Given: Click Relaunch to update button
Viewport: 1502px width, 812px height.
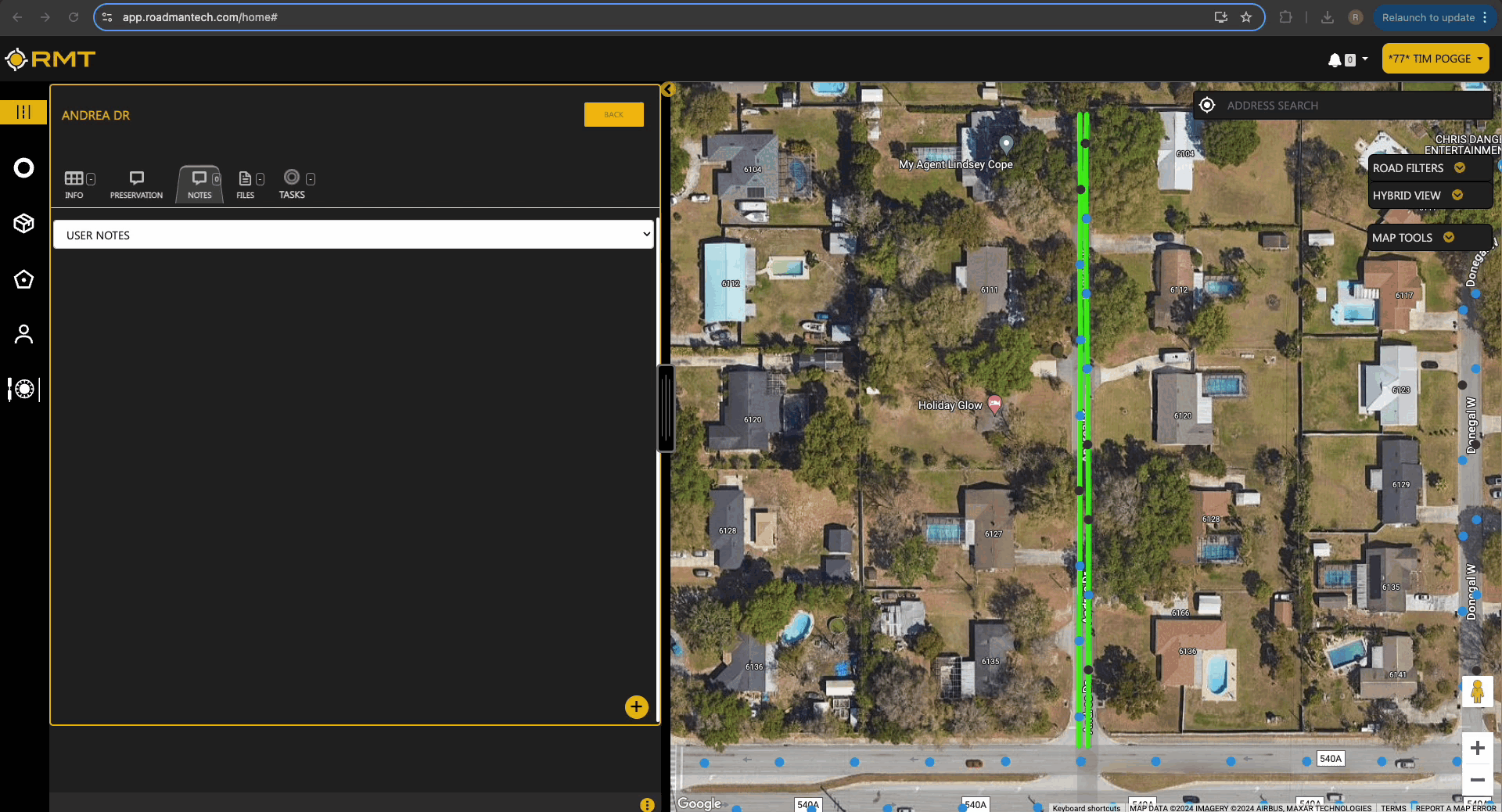Looking at the screenshot, I should coord(1428,17).
